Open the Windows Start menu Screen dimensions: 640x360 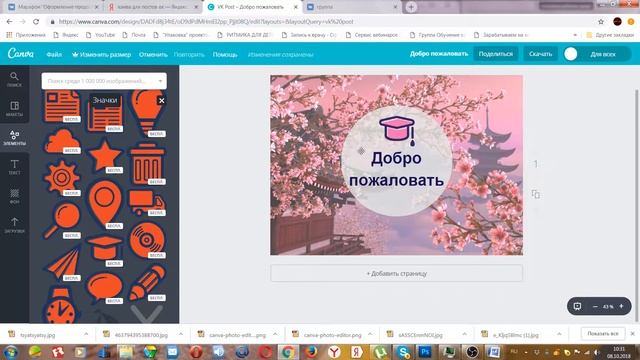pyautogui.click(x=10, y=352)
